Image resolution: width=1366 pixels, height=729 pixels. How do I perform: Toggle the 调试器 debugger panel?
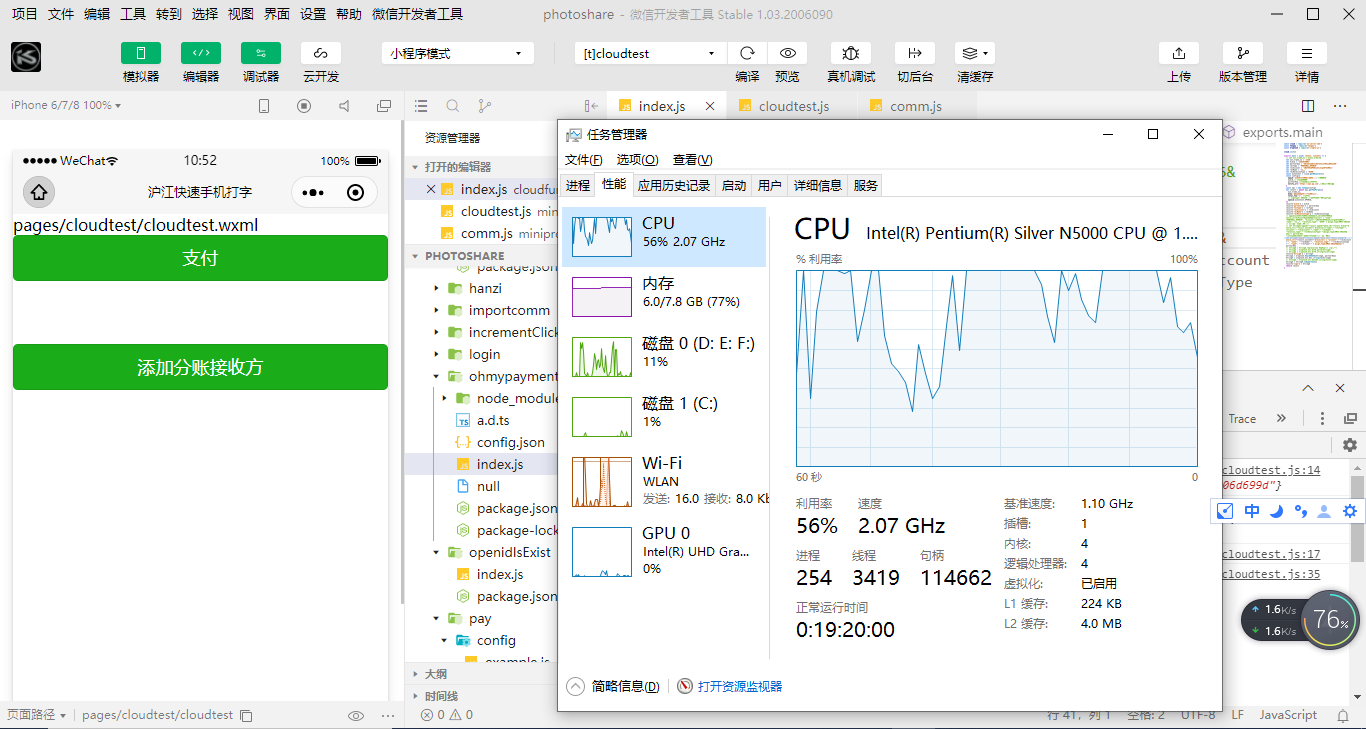click(261, 53)
